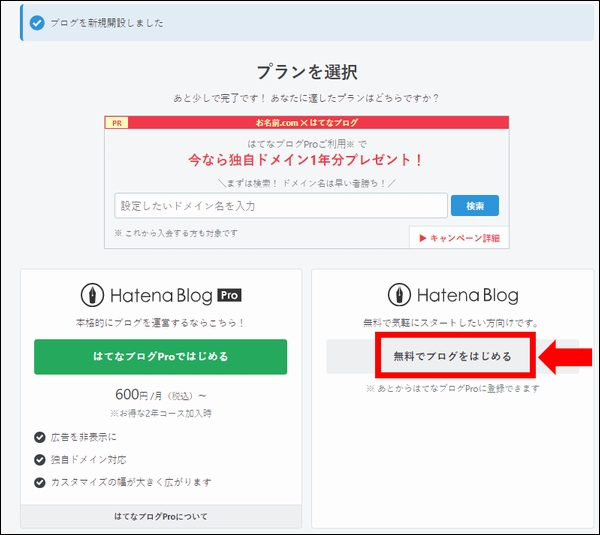This screenshot has width=600, height=535.
Task: Click ※お得な2年コース加入時 note
Action: pyautogui.click(x=161, y=413)
